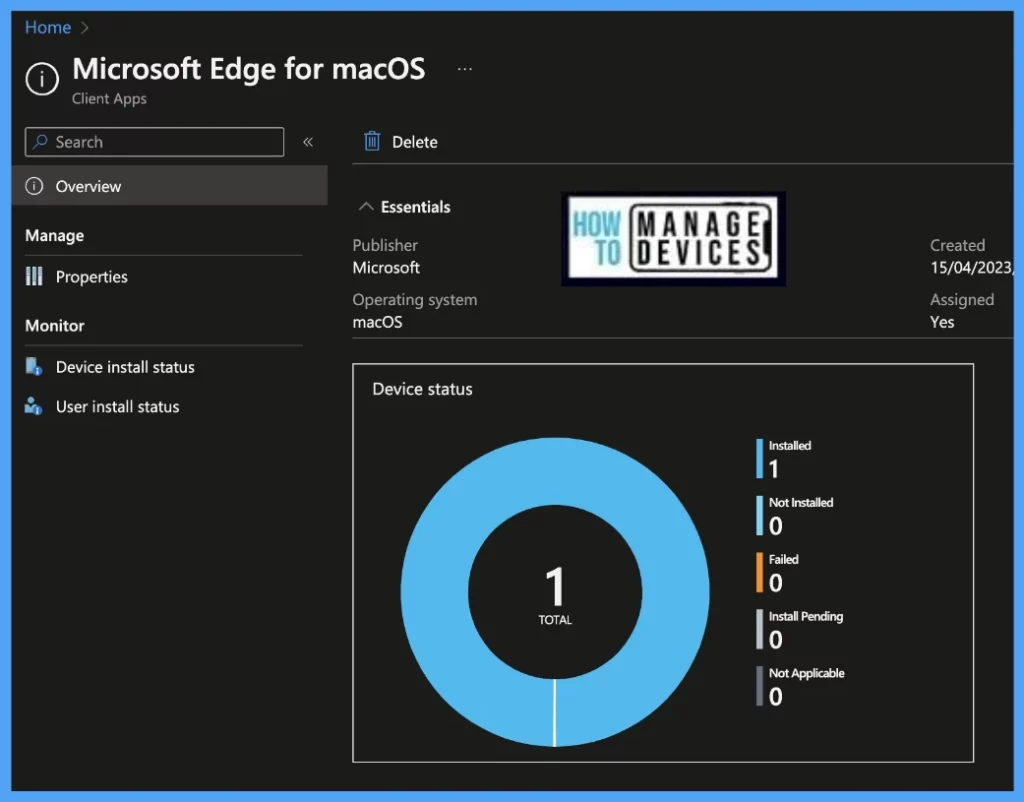The height and width of the screenshot is (802, 1024).
Task: Click the Client Apps subtitle
Action: [x=109, y=99]
